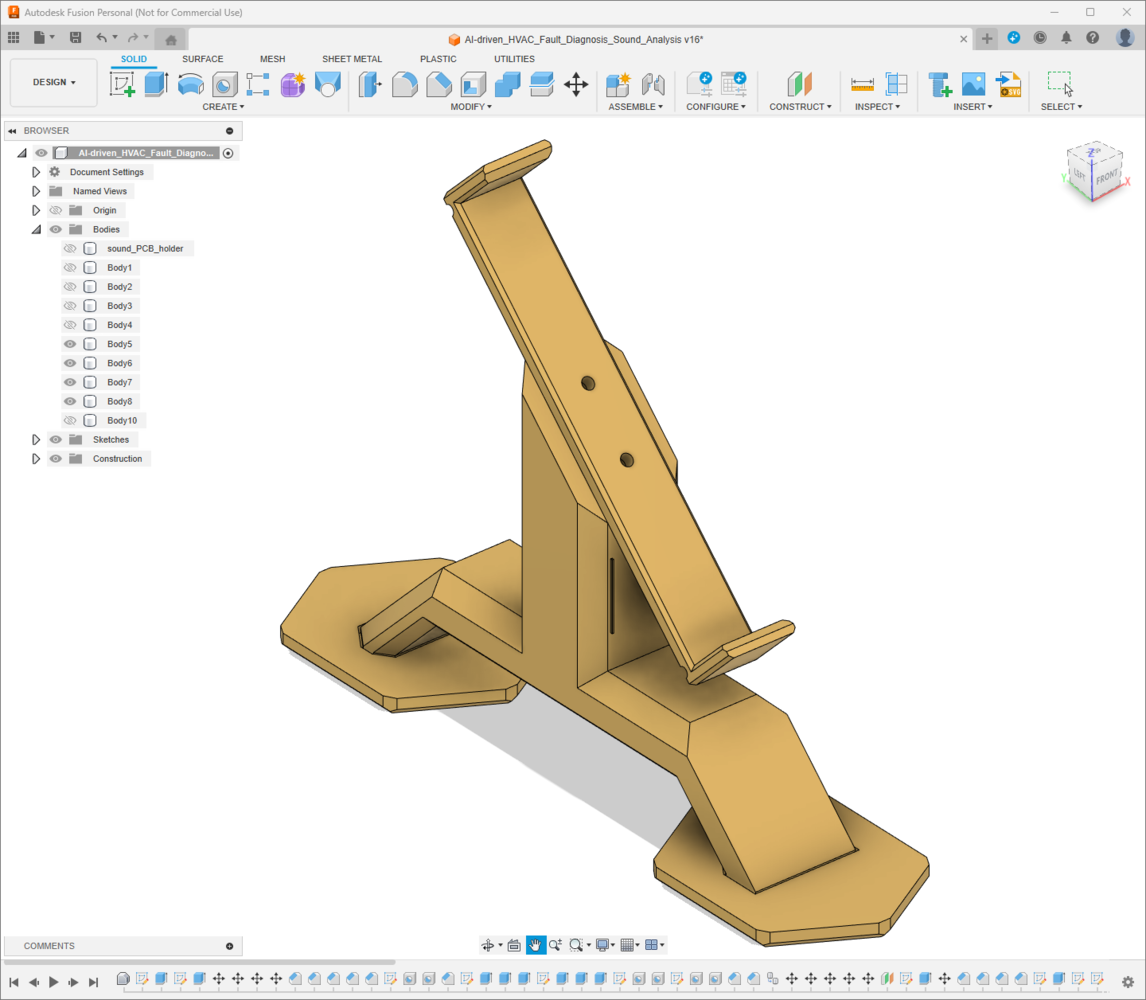This screenshot has width=1146, height=1000.
Task: Select the Insert SVG tool
Action: pyautogui.click(x=1009, y=84)
